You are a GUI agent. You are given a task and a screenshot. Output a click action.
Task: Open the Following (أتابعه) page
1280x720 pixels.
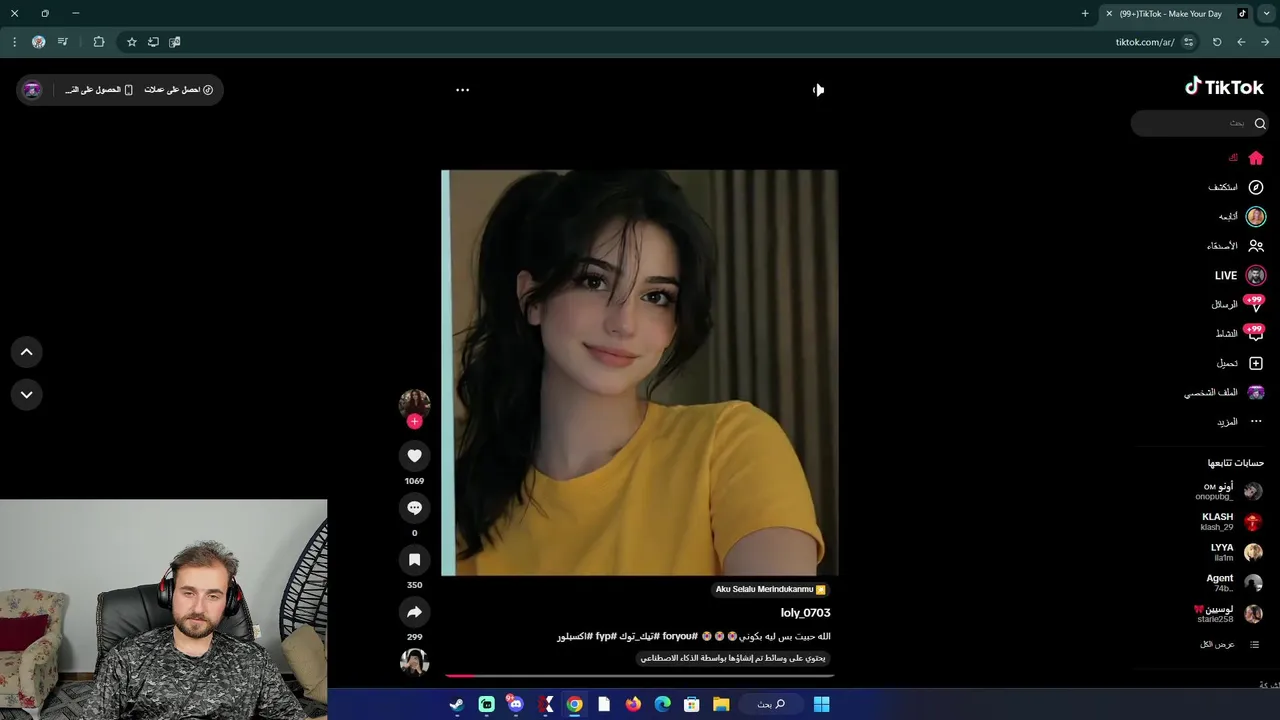click(x=1242, y=216)
